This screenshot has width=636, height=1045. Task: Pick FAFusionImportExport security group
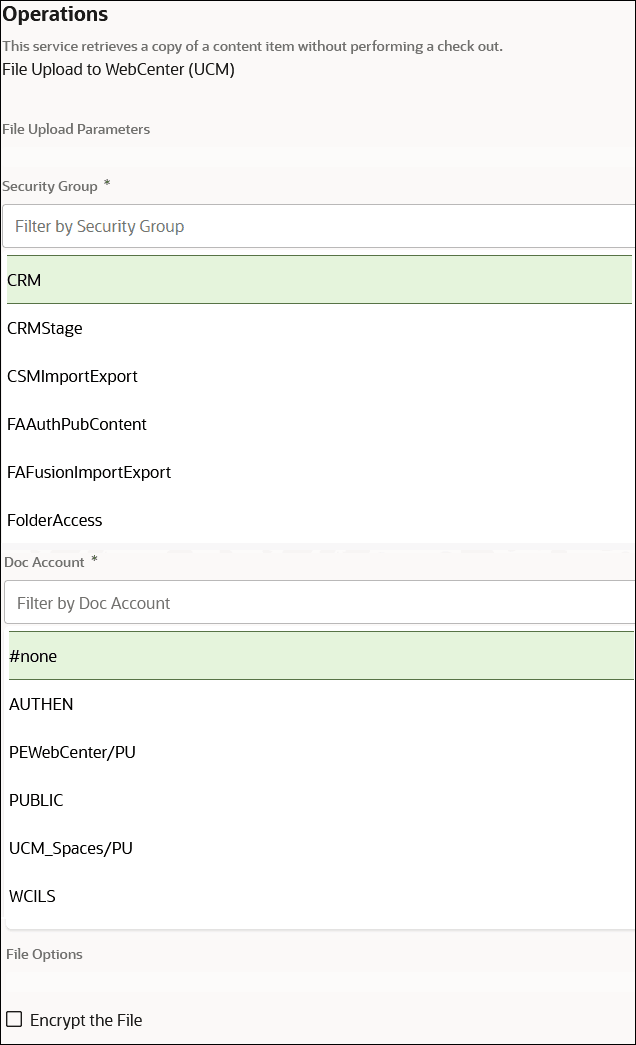(318, 472)
